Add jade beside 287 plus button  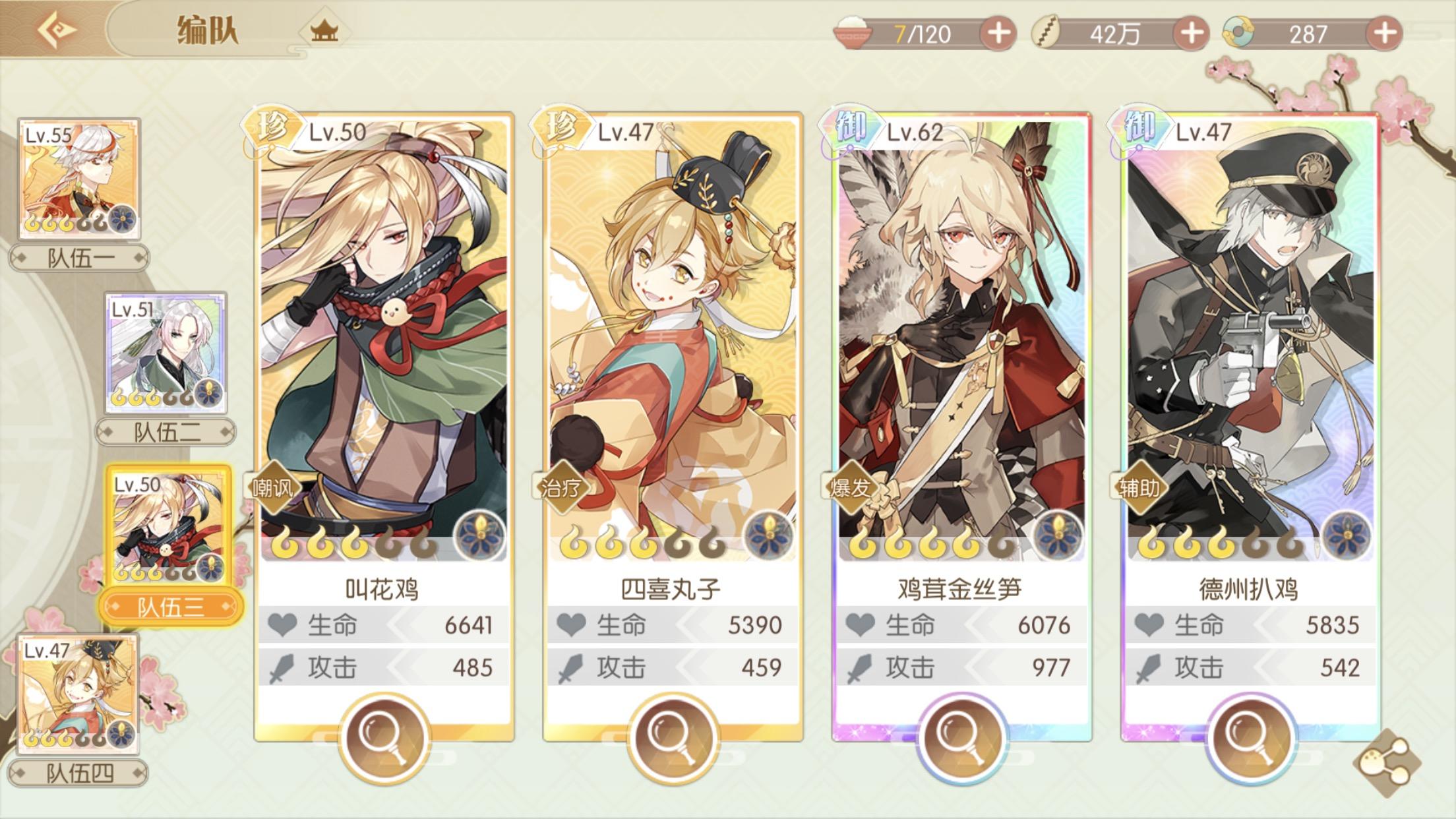[x=1384, y=33]
